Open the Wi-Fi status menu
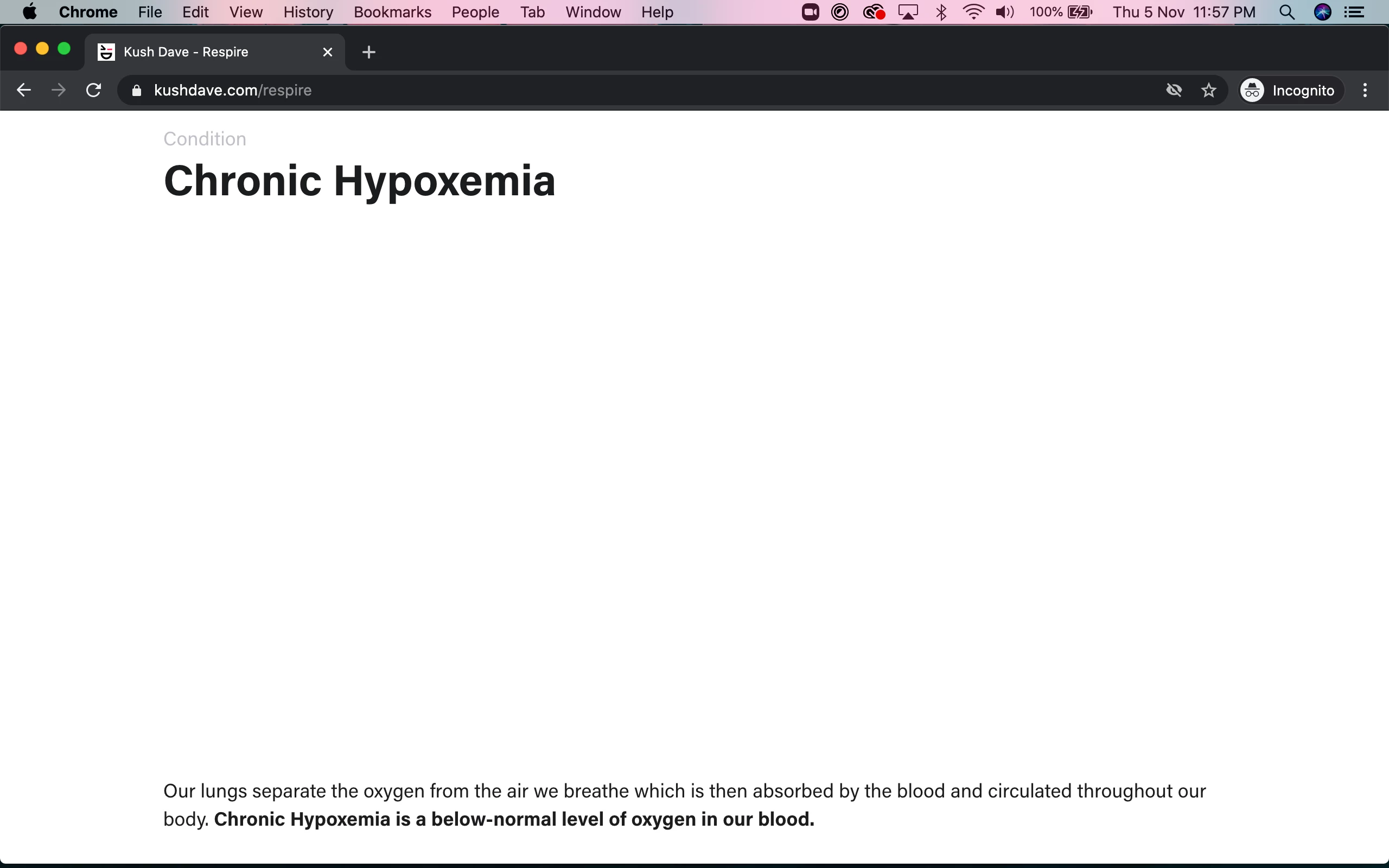The image size is (1389, 868). 973,12
